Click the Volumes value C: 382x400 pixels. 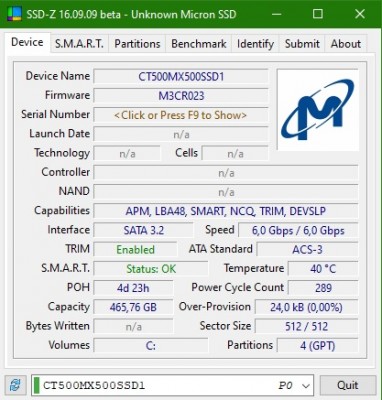(x=151, y=346)
